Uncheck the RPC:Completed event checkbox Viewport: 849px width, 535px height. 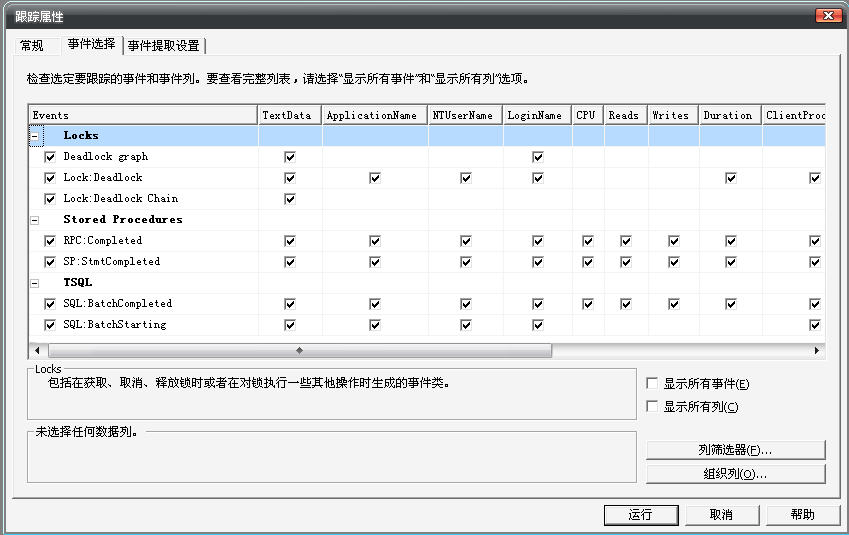[50, 241]
